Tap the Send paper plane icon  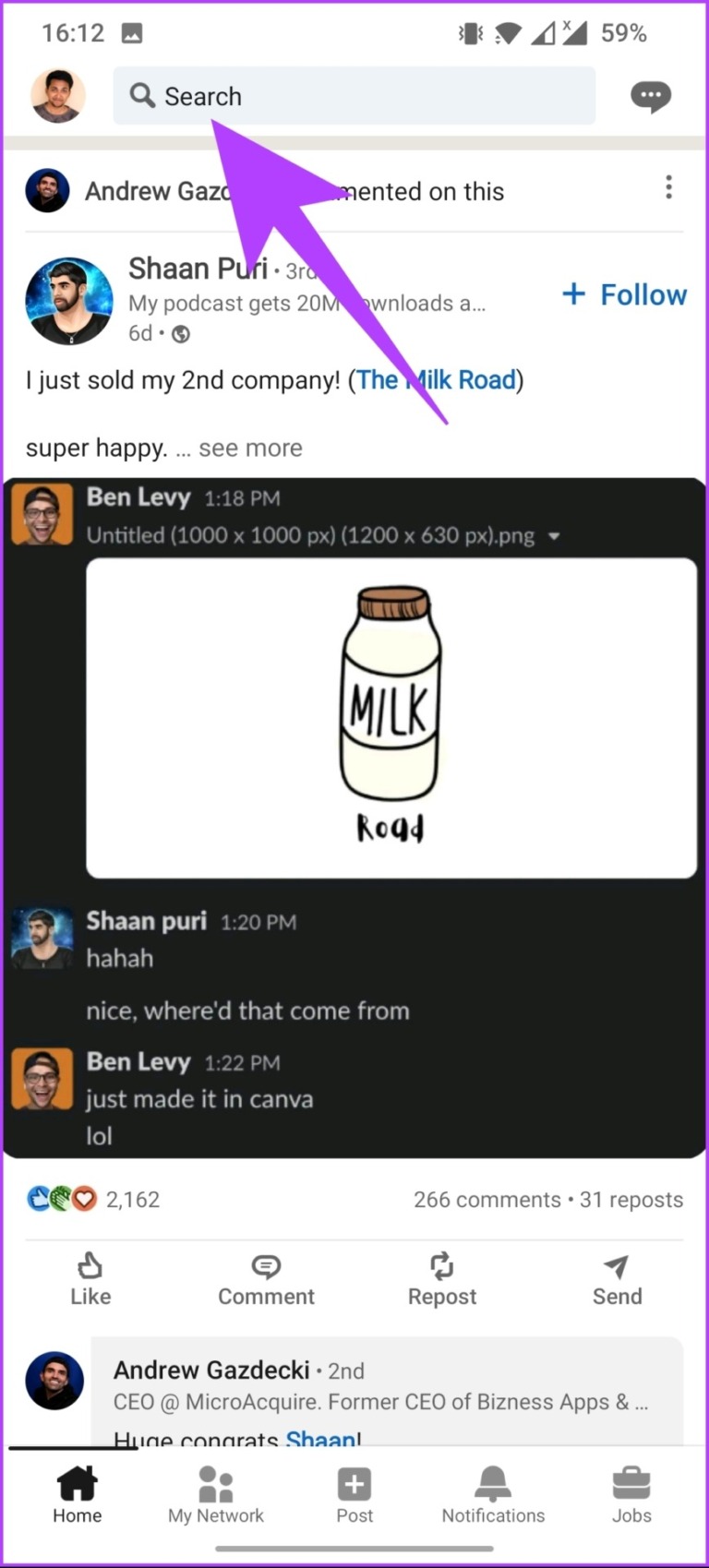coord(617,1266)
